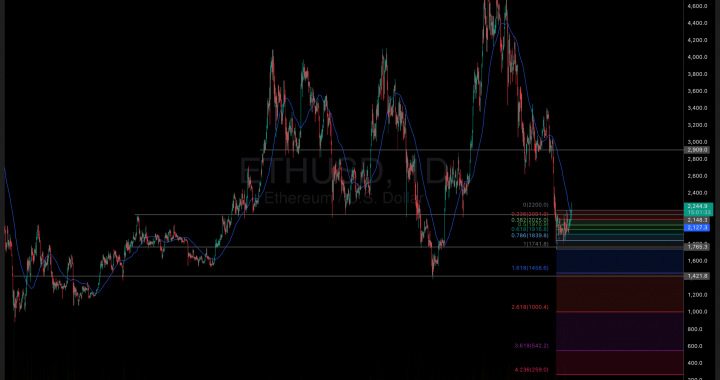The image size is (720, 380).
Task: Click the 2,400.0 price axis tick
Action: [697, 193]
